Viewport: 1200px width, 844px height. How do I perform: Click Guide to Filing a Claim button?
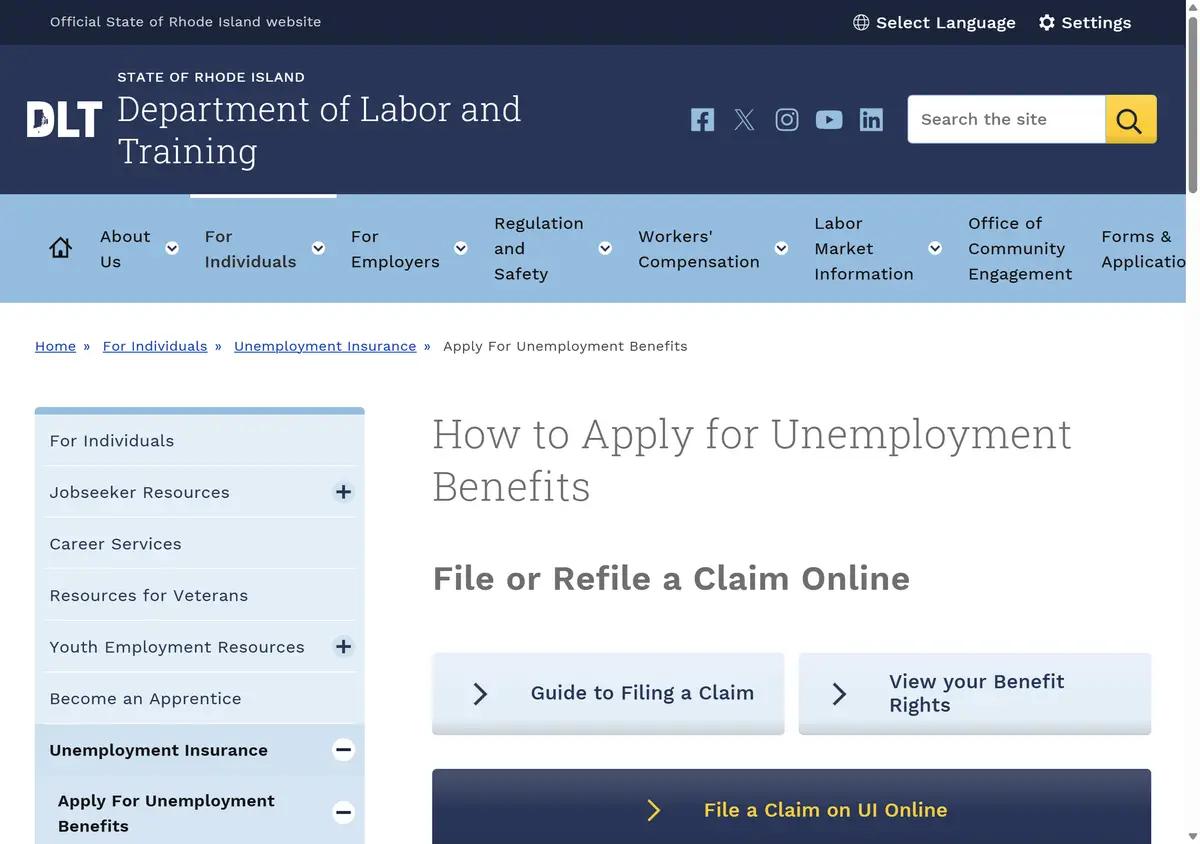[x=608, y=693]
